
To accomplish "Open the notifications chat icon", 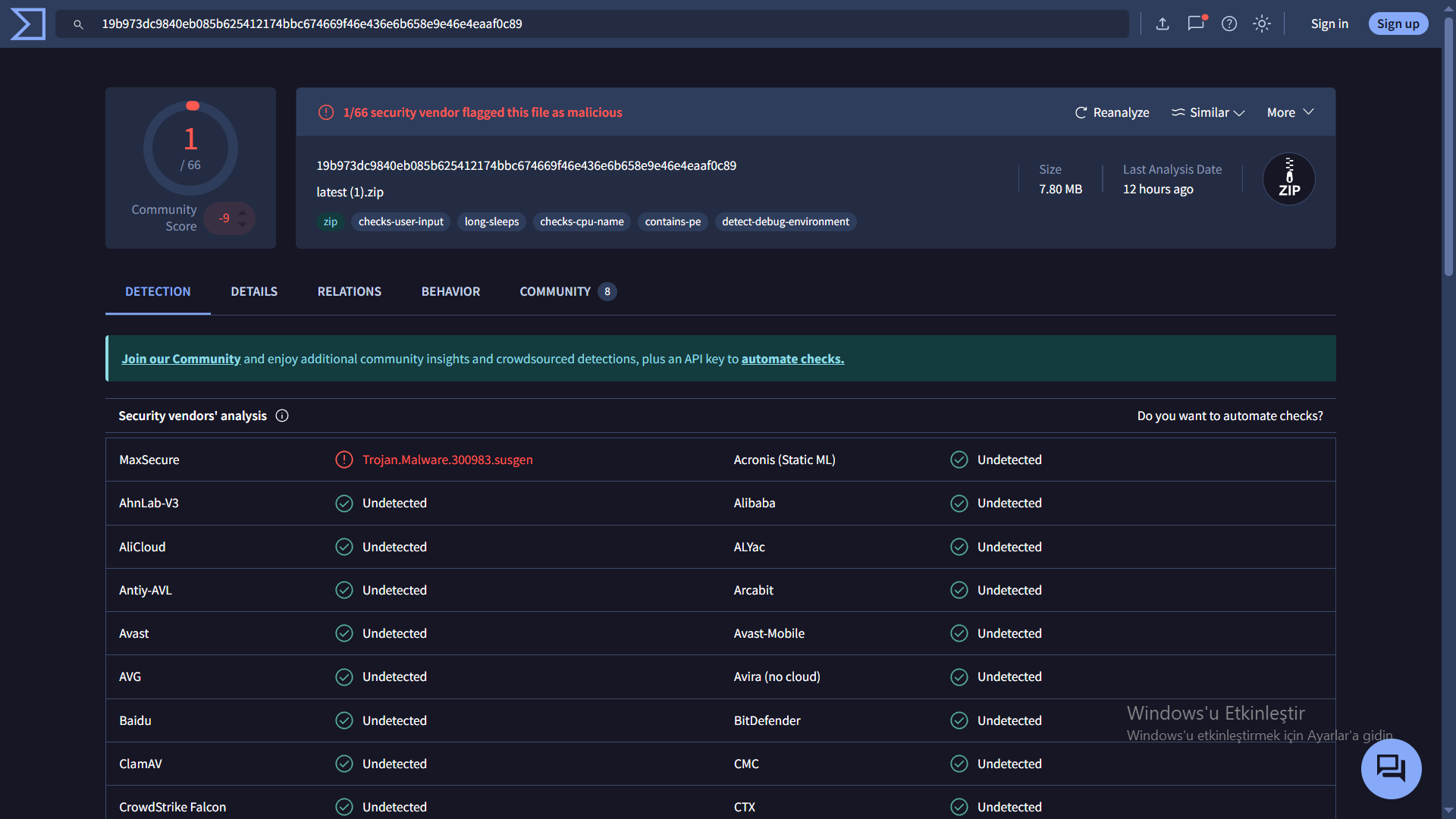I will tap(1196, 24).
